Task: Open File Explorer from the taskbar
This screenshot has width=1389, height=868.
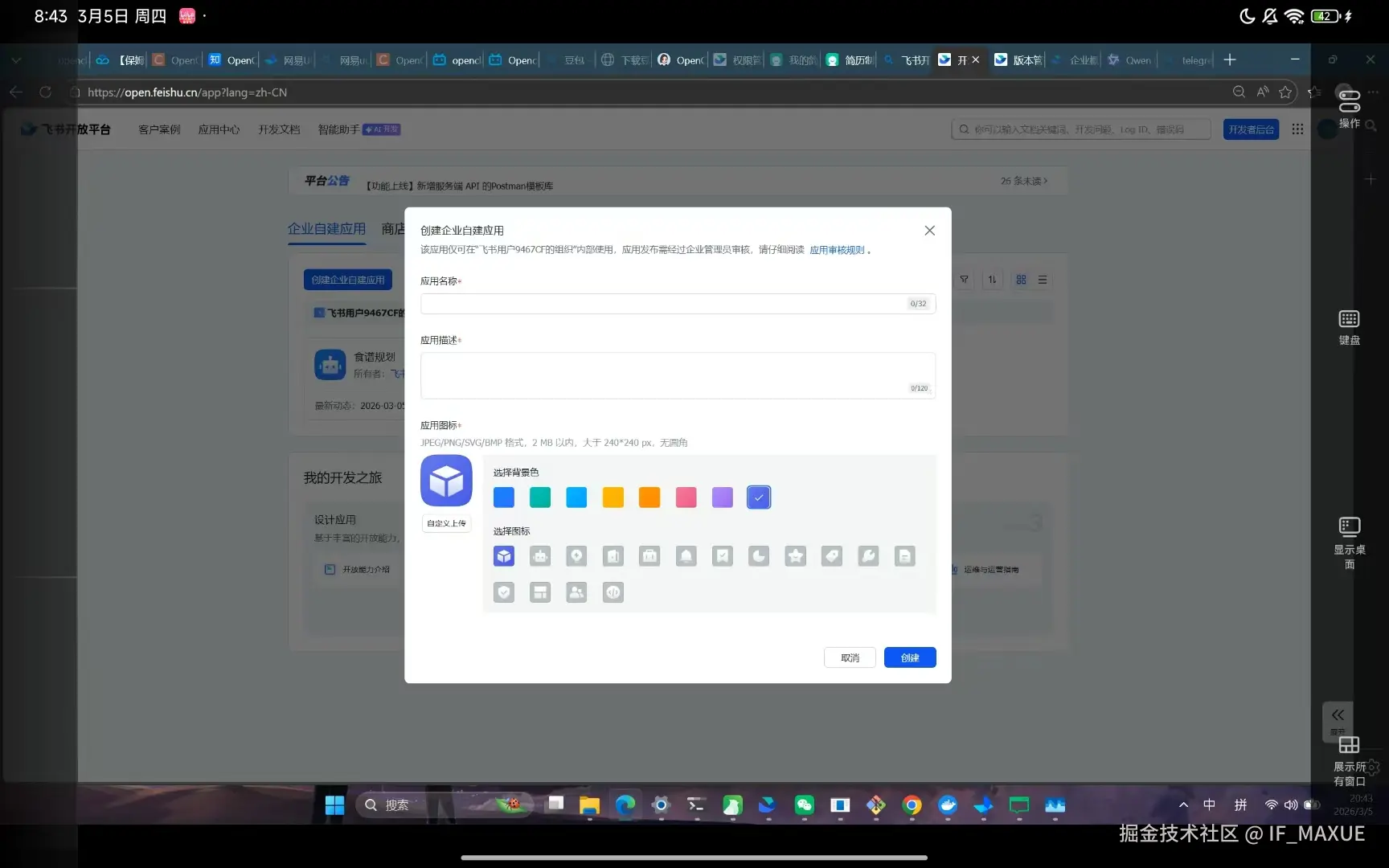Action: (x=589, y=805)
